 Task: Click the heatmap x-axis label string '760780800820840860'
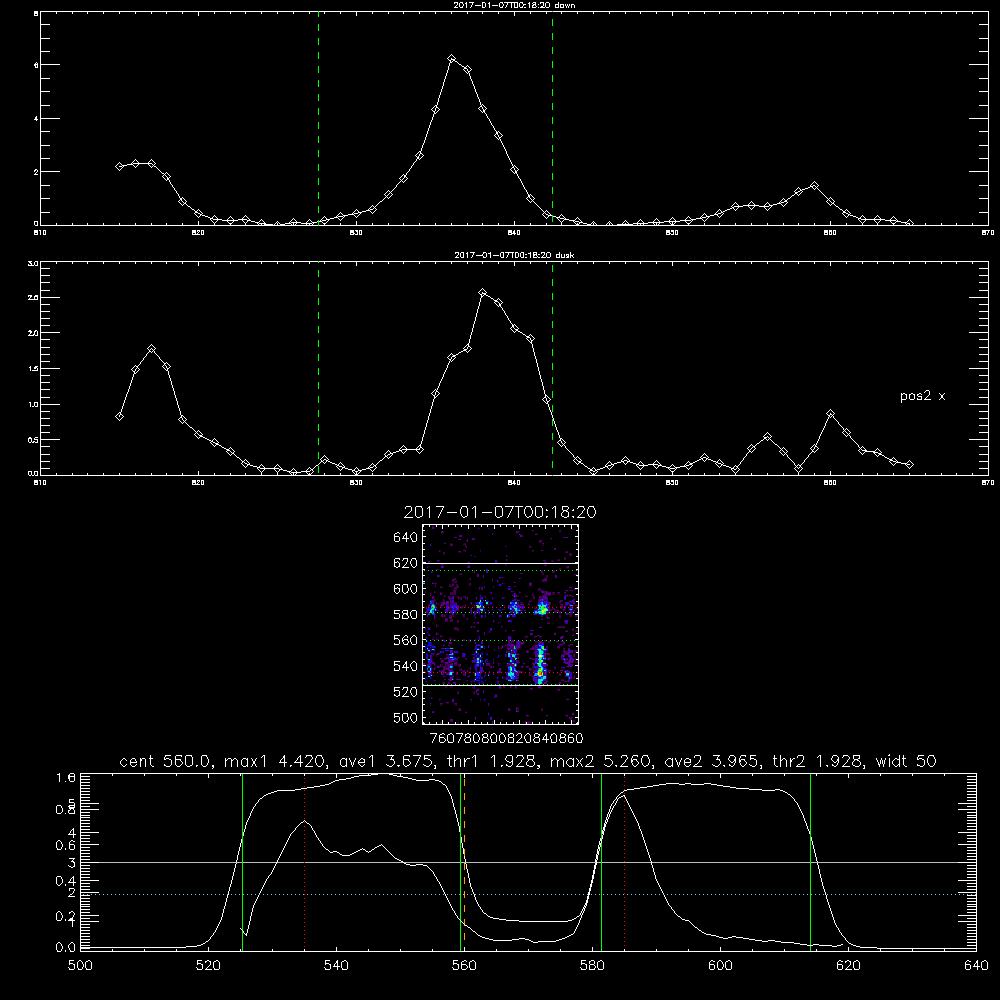[x=506, y=739]
